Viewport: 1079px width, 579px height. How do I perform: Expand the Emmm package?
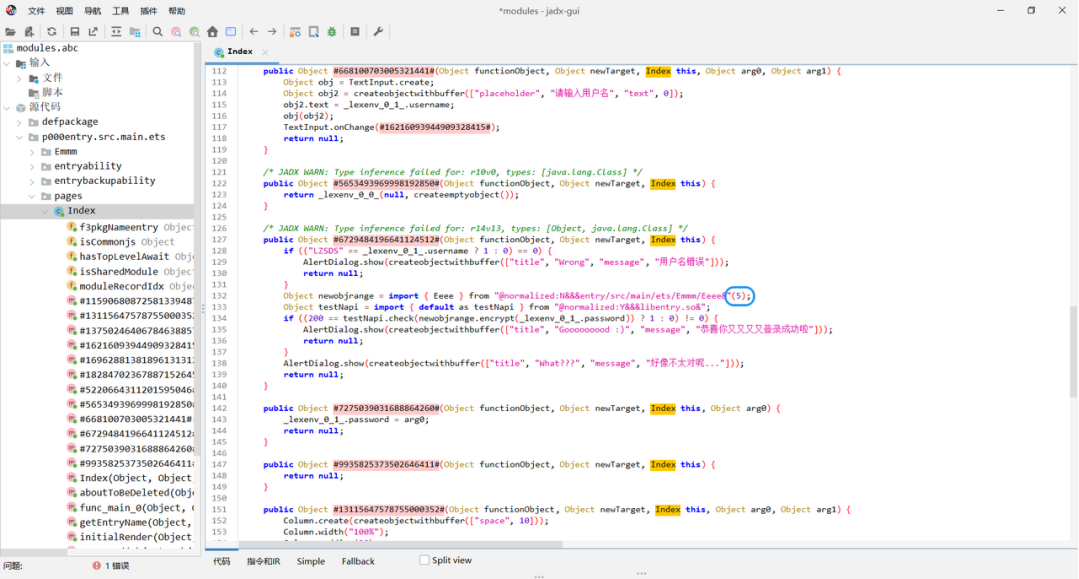tap(32, 151)
